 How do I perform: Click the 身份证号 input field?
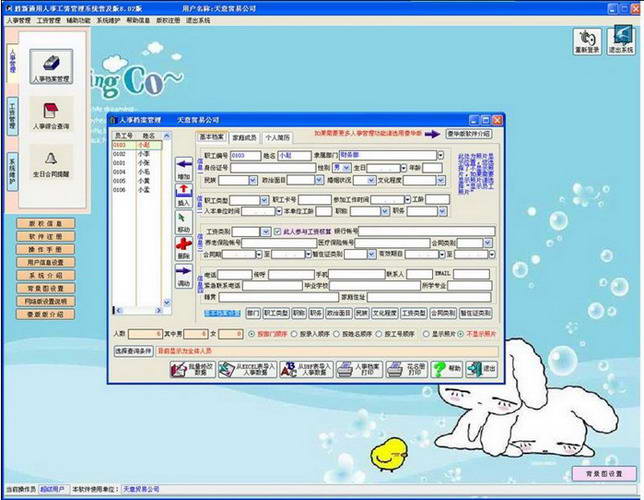tap(273, 168)
